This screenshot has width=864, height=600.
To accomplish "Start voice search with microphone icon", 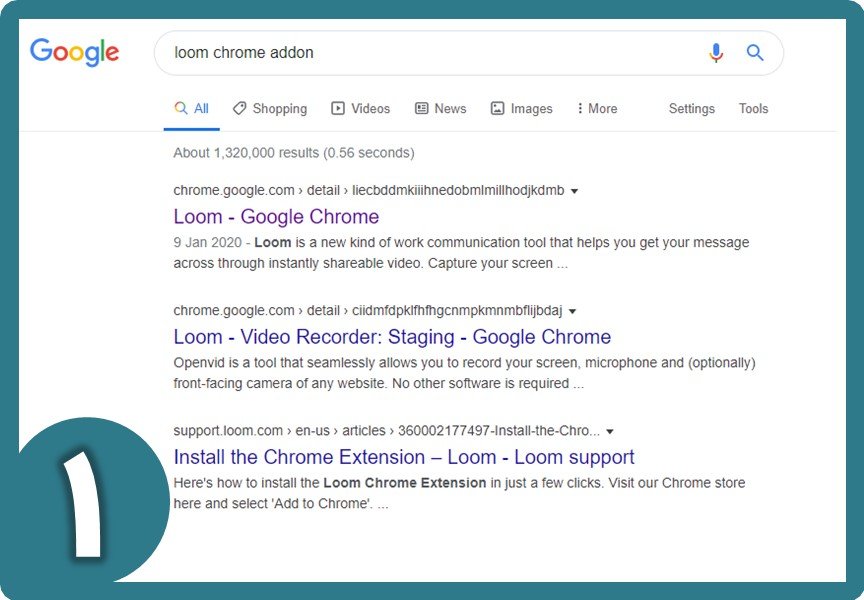I will tap(716, 53).
